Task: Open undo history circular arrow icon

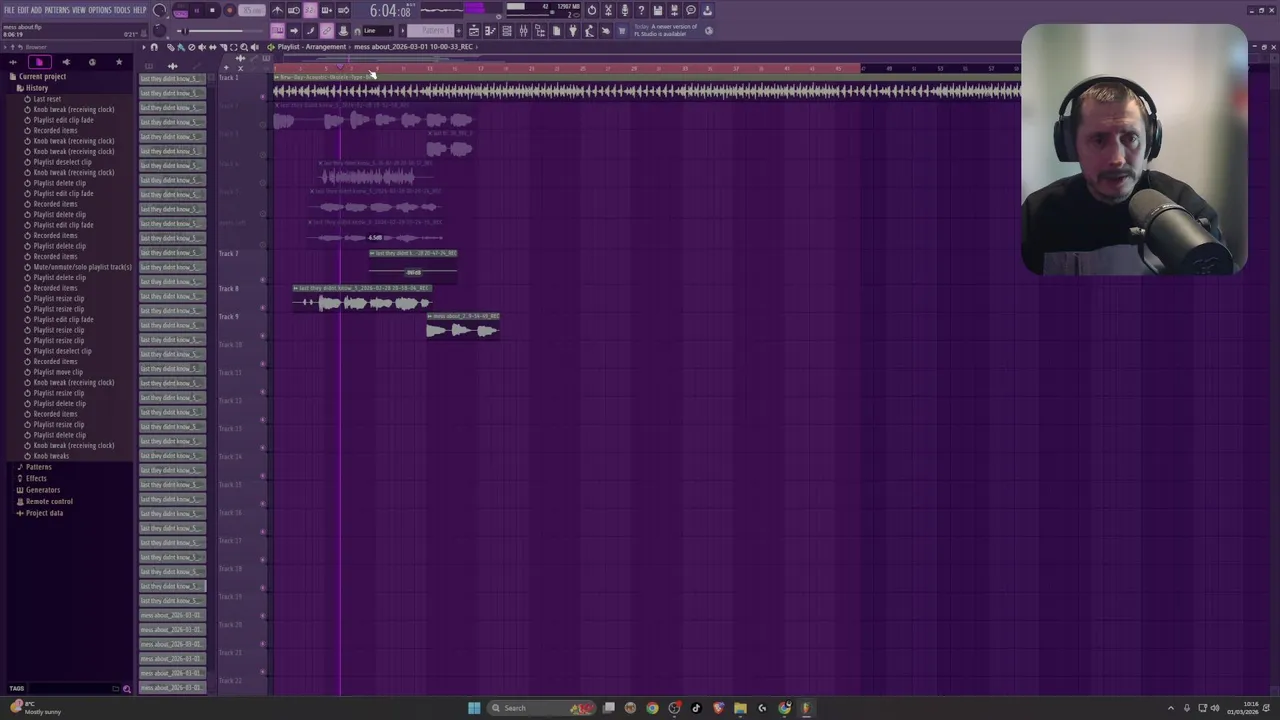Action: [x=592, y=10]
